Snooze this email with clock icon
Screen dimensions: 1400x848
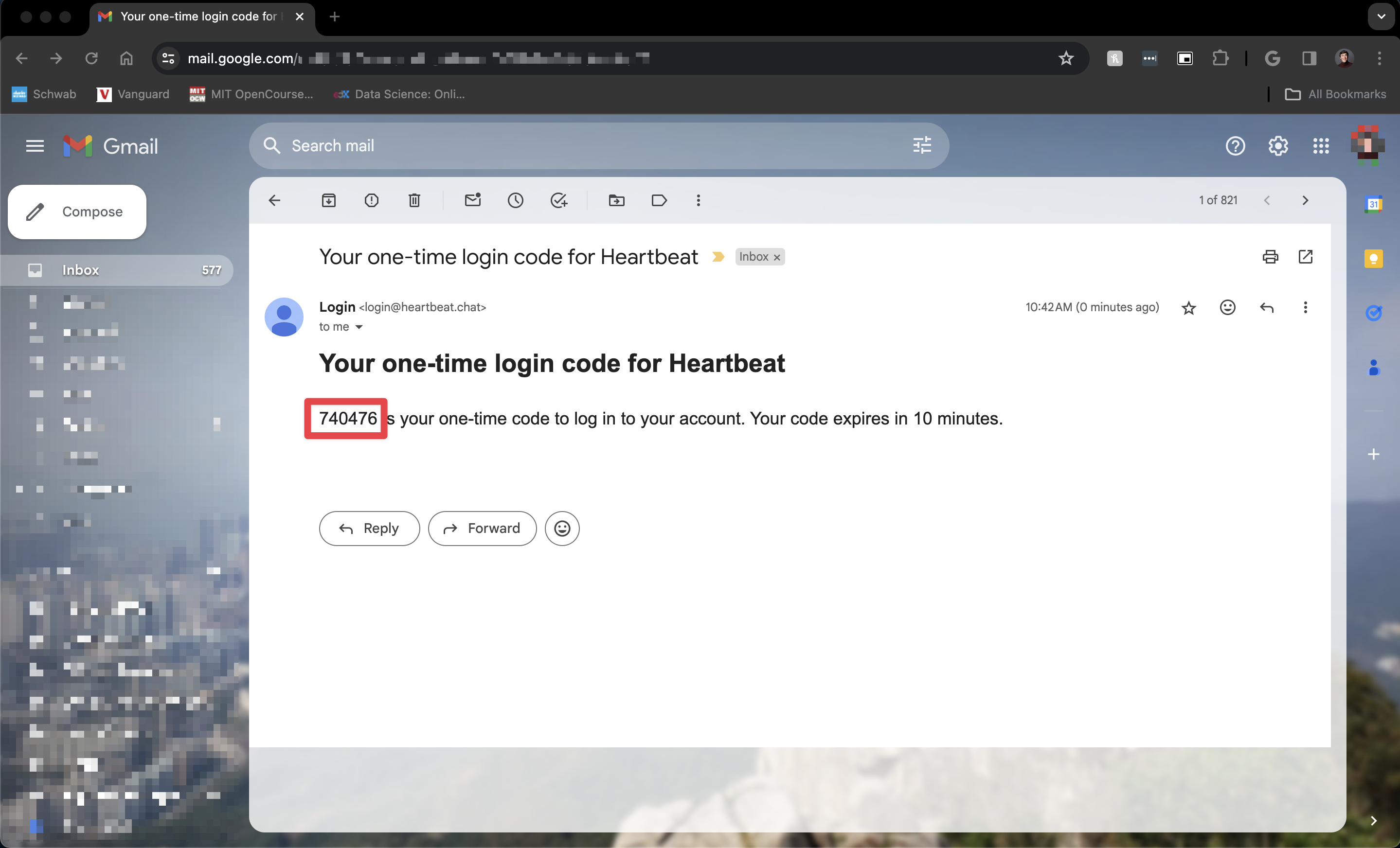(x=515, y=200)
